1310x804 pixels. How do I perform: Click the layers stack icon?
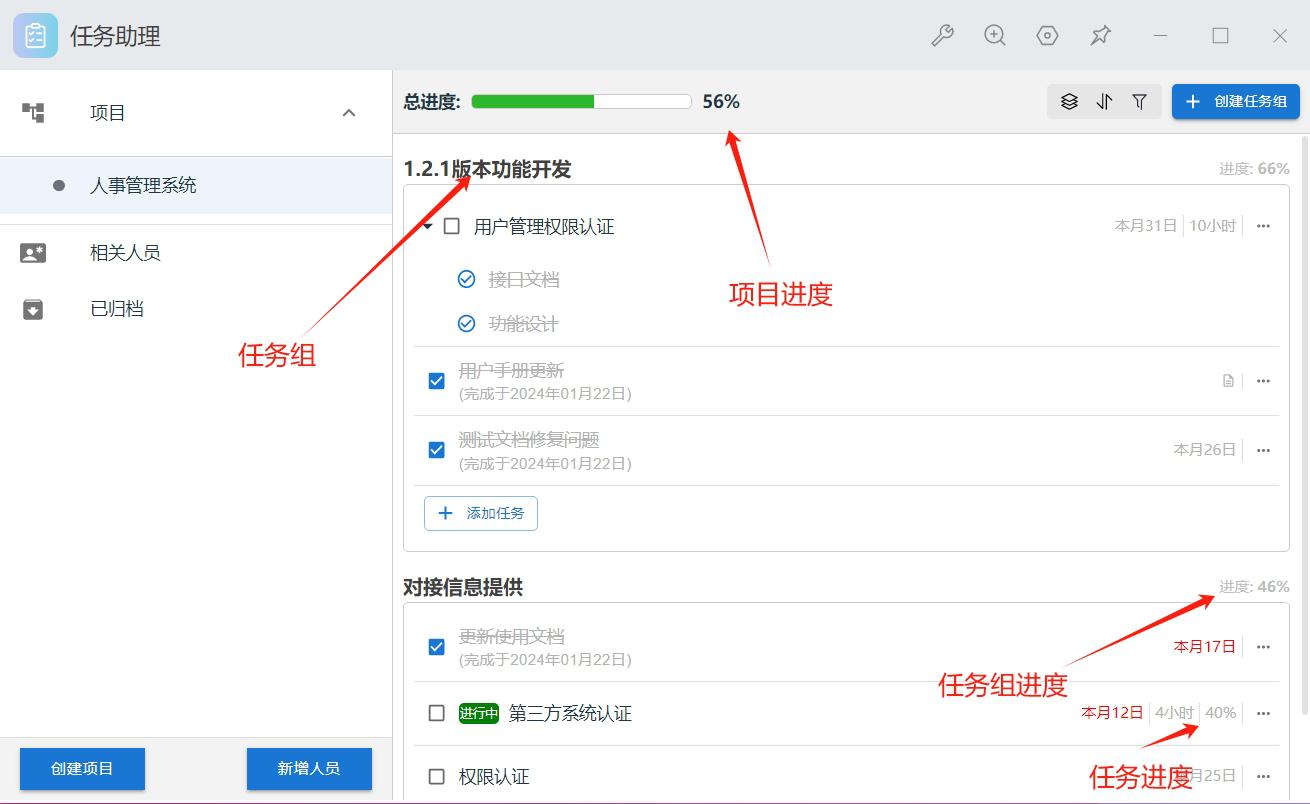1069,102
